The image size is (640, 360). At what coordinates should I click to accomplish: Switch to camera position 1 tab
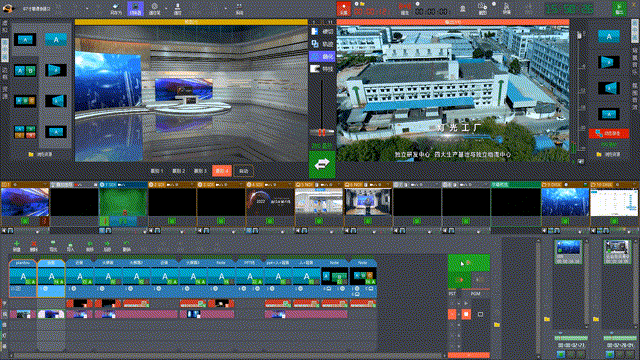tap(157, 171)
